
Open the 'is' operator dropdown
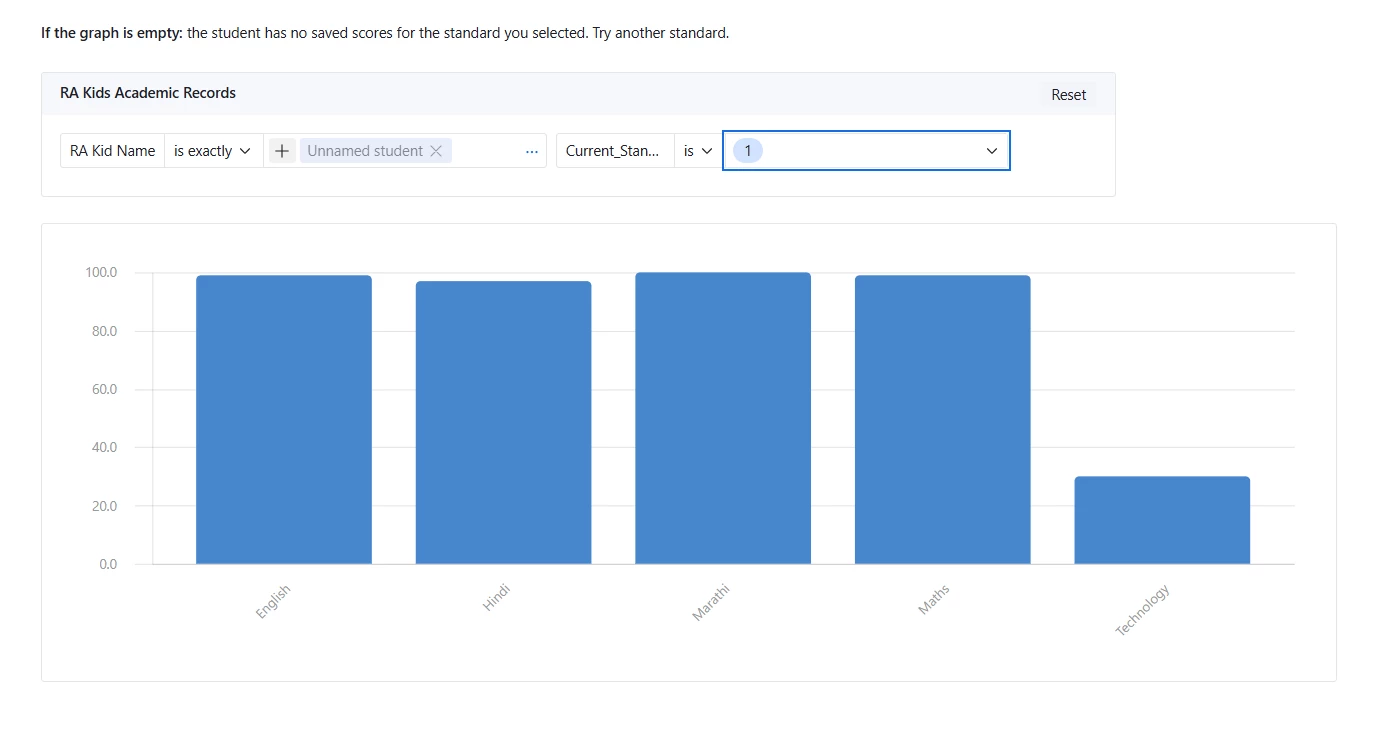(x=697, y=151)
